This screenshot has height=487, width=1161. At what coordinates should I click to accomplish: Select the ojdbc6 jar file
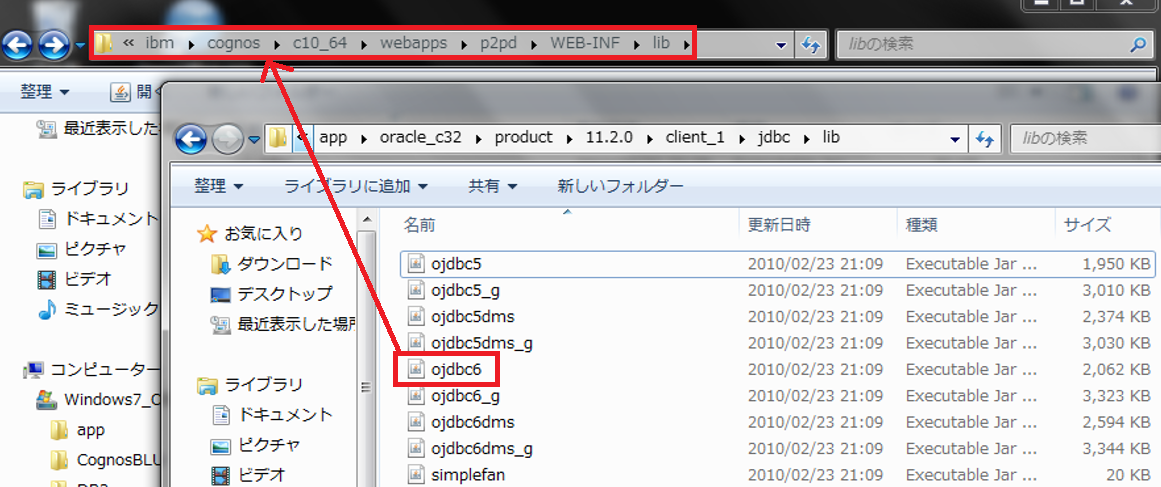pyautogui.click(x=457, y=369)
